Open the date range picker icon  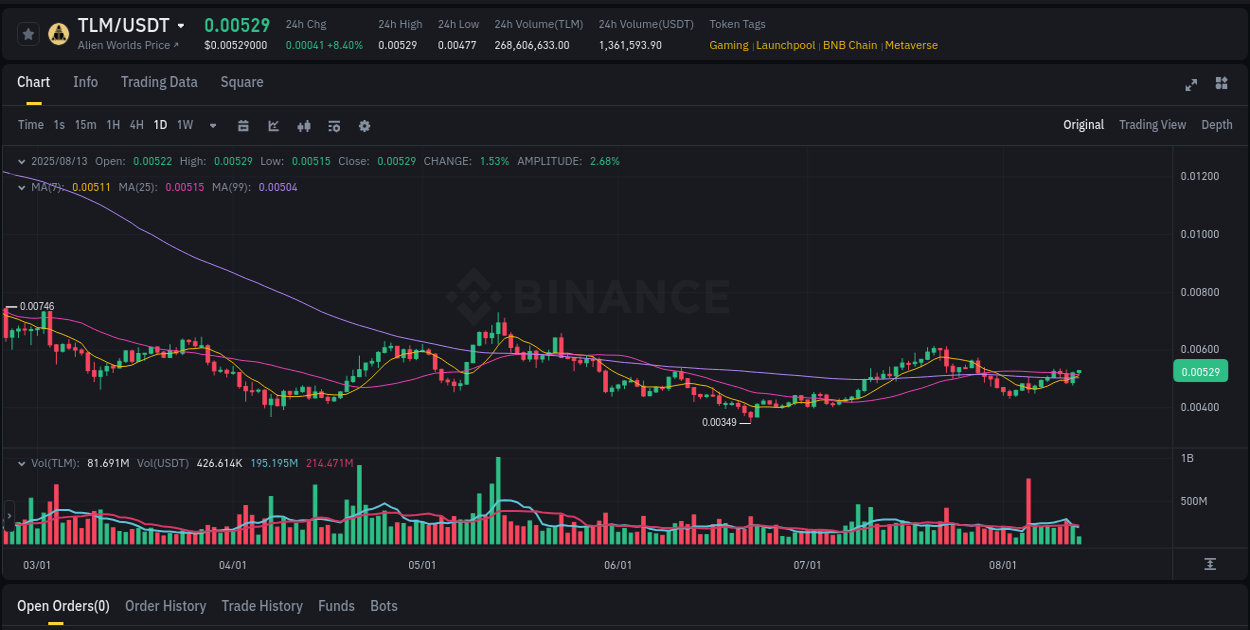point(243,125)
